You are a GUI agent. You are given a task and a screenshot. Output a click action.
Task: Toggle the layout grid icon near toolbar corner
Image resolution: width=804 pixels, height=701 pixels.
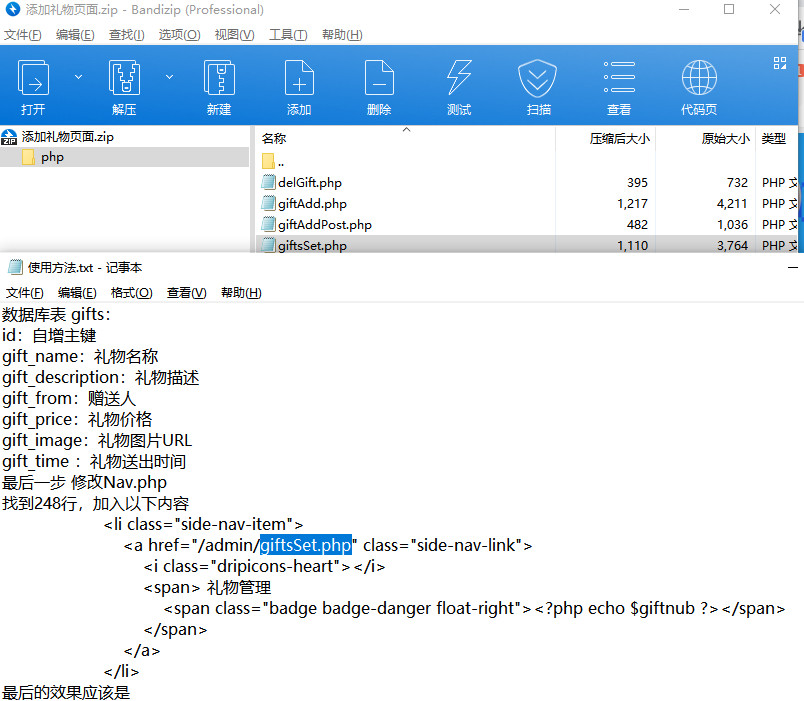click(779, 63)
